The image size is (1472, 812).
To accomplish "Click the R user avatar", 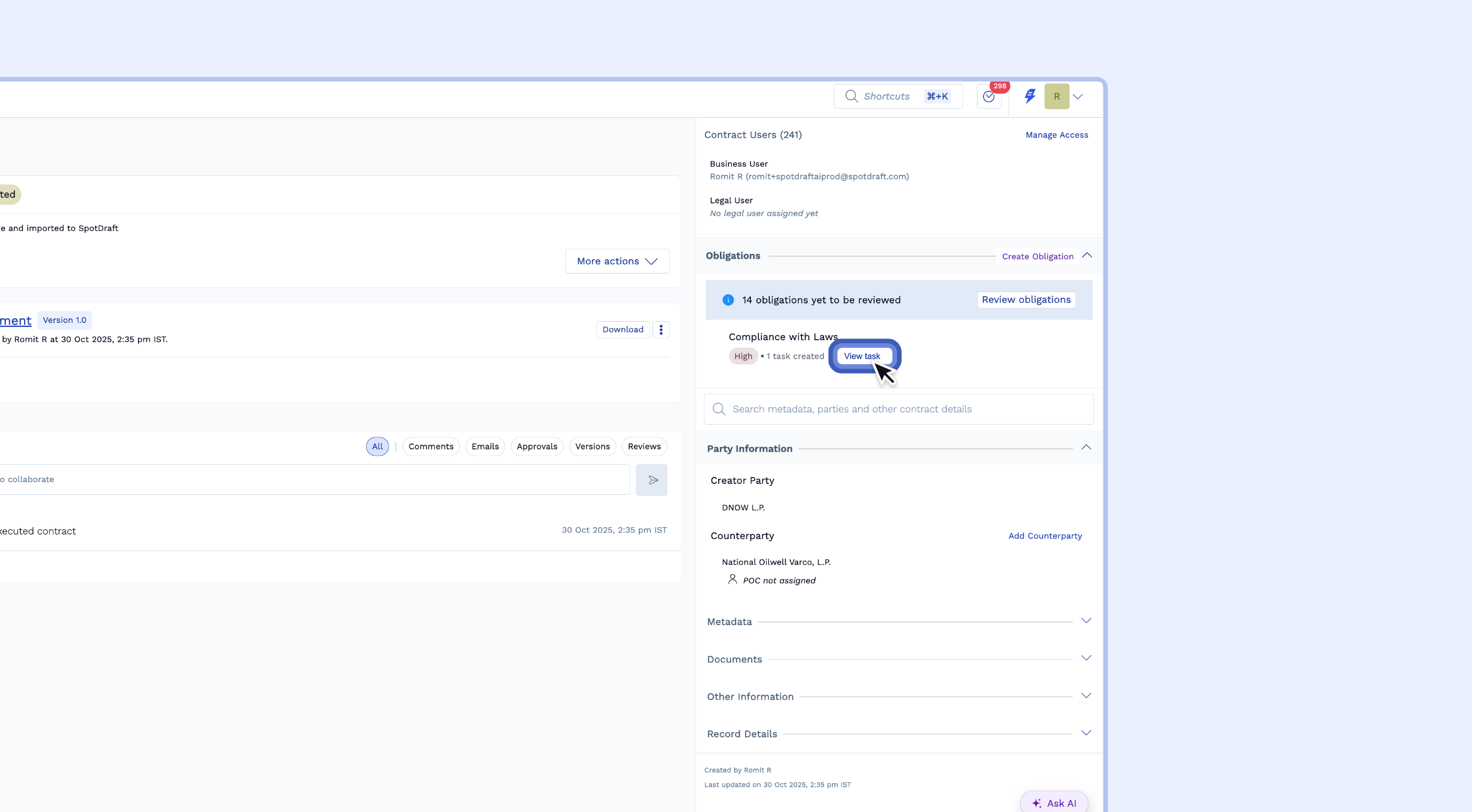I will tap(1056, 97).
